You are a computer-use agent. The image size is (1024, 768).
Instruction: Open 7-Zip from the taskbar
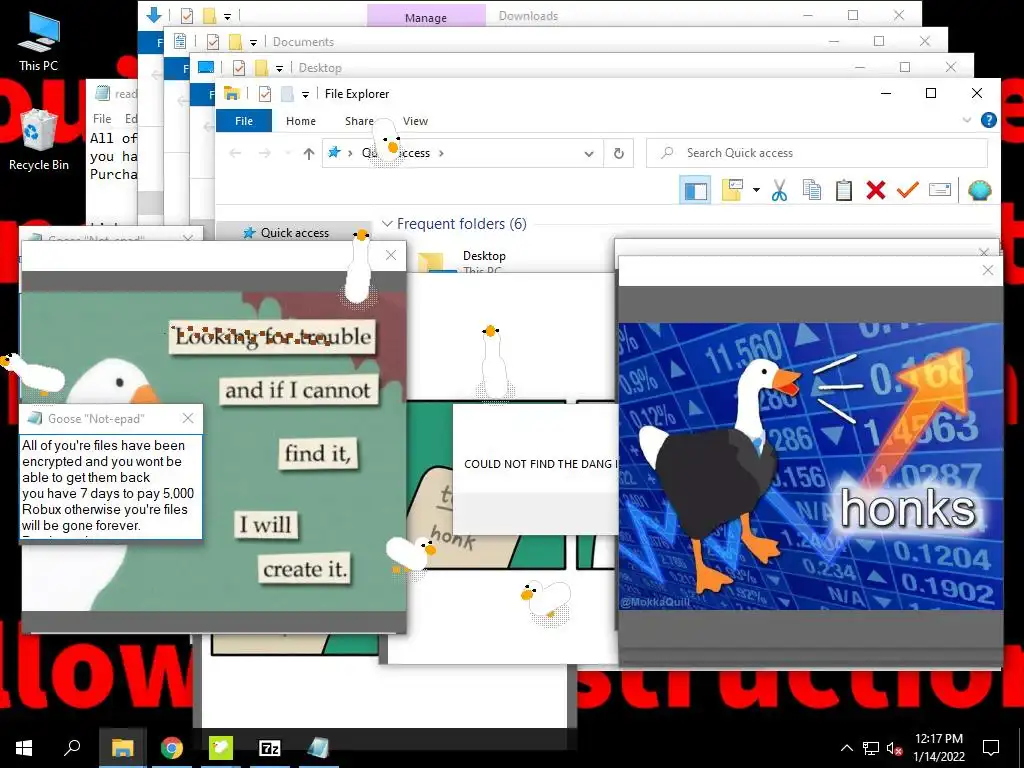point(270,748)
